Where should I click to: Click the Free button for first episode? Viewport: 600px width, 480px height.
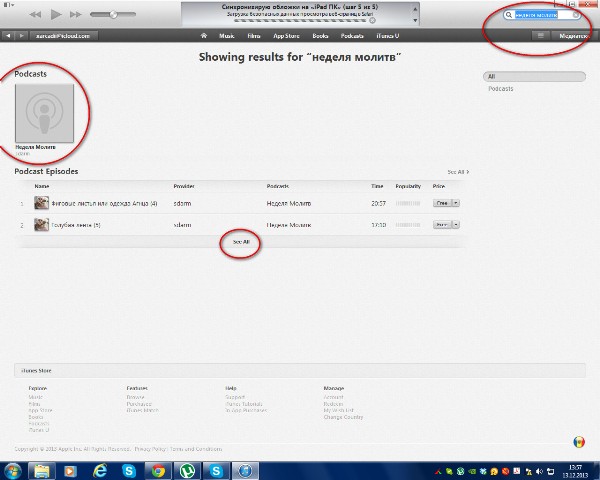(x=441, y=202)
